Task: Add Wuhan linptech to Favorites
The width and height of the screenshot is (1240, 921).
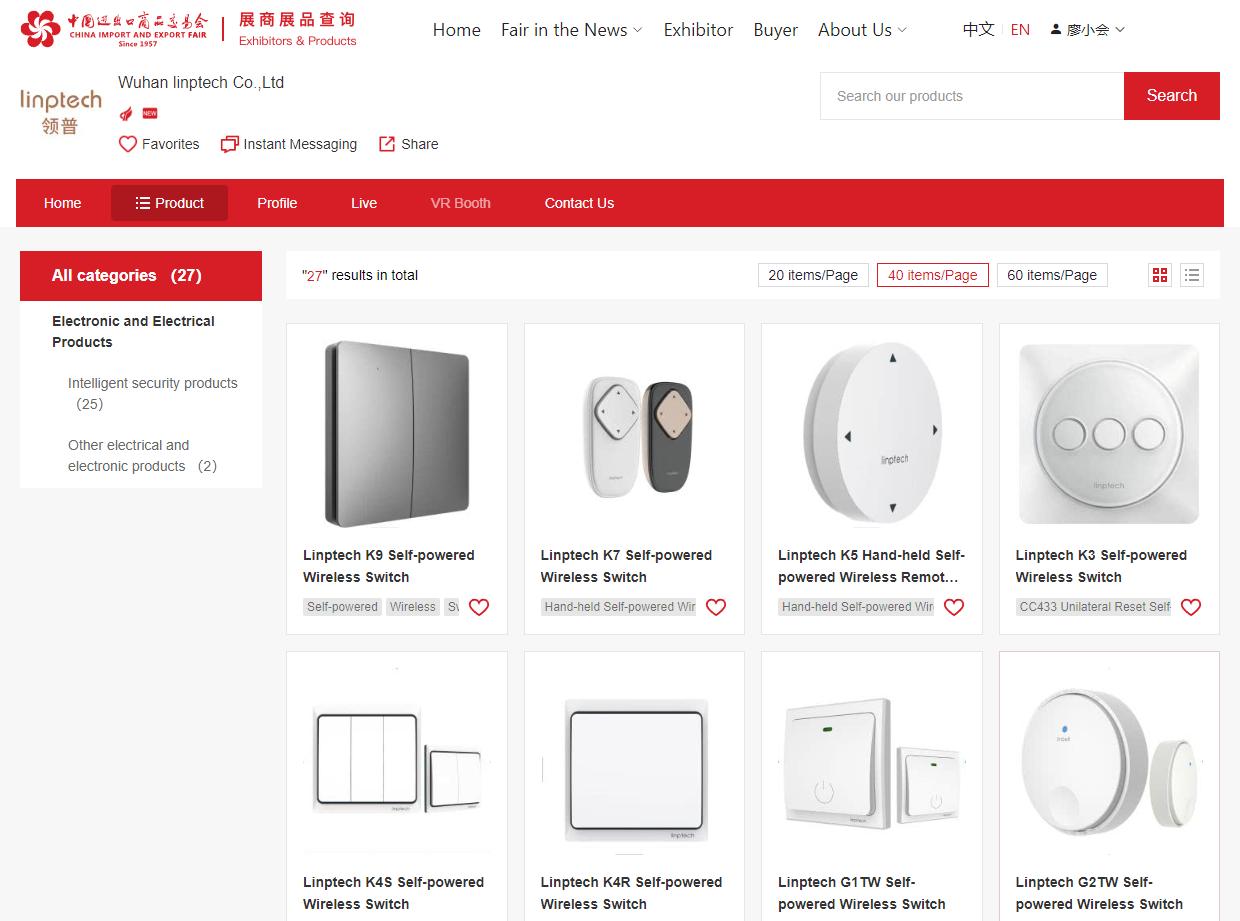Action: click(159, 144)
